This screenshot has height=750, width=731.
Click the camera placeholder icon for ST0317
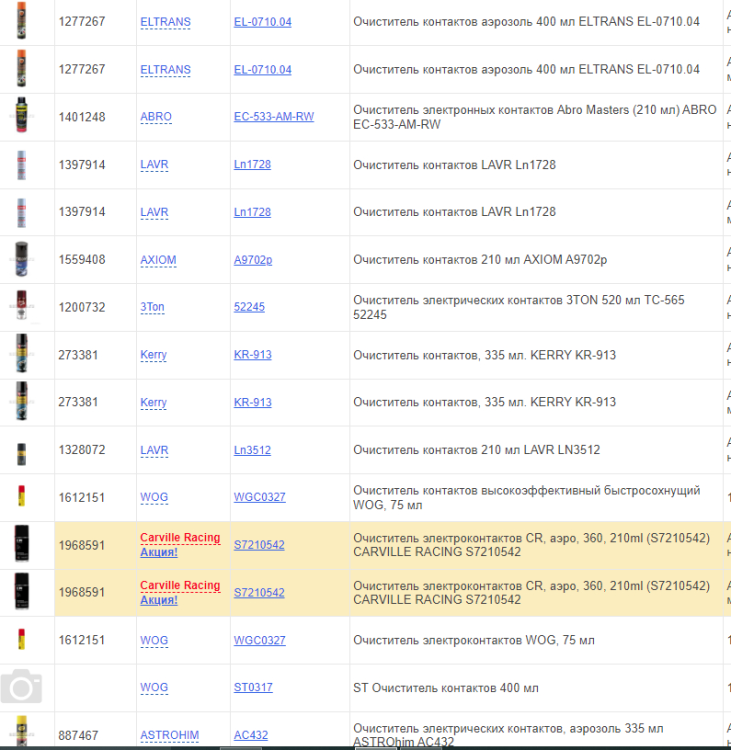click(x=21, y=688)
